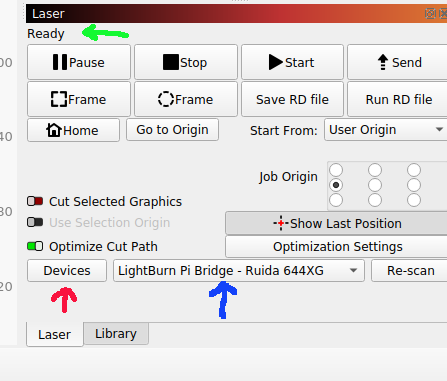Save RD file

click(292, 99)
